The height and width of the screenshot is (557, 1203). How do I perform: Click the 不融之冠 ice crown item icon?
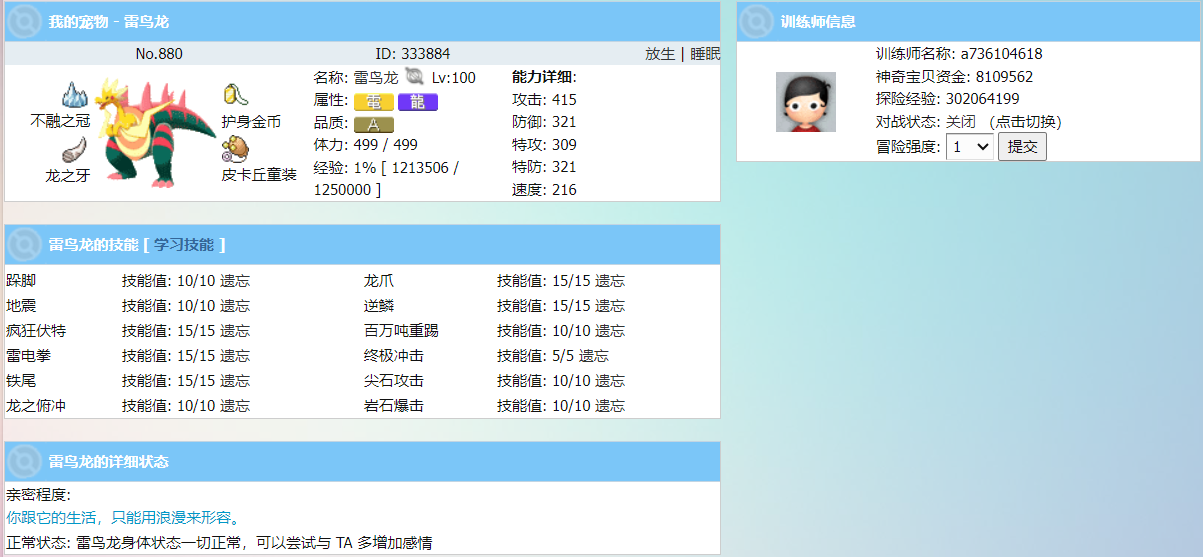pyautogui.click(x=76, y=95)
